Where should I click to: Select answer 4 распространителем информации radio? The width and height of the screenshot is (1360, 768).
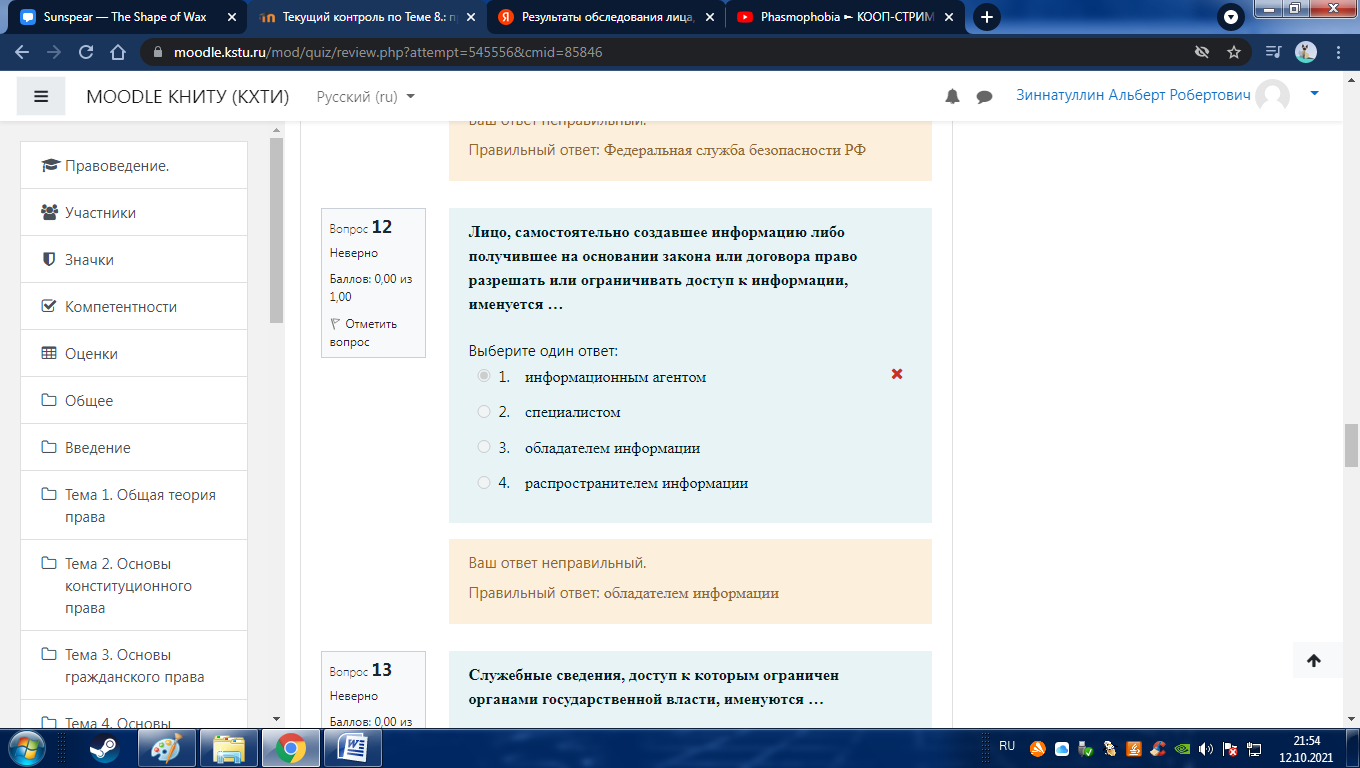pos(484,482)
